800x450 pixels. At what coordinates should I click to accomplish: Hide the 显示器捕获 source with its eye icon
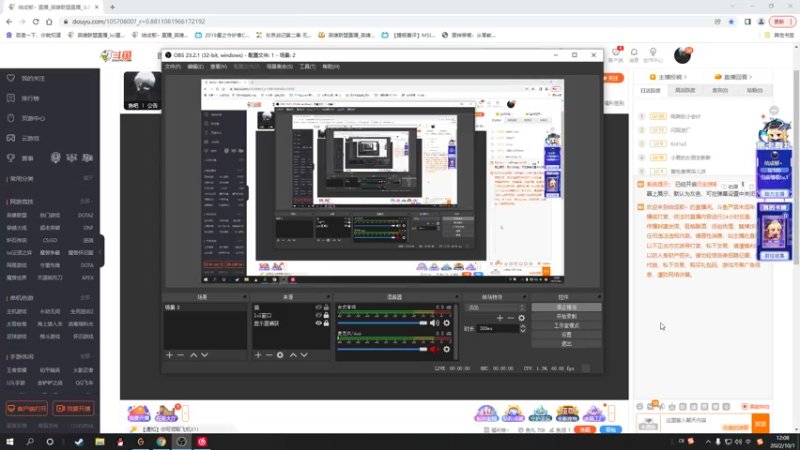pyautogui.click(x=318, y=323)
